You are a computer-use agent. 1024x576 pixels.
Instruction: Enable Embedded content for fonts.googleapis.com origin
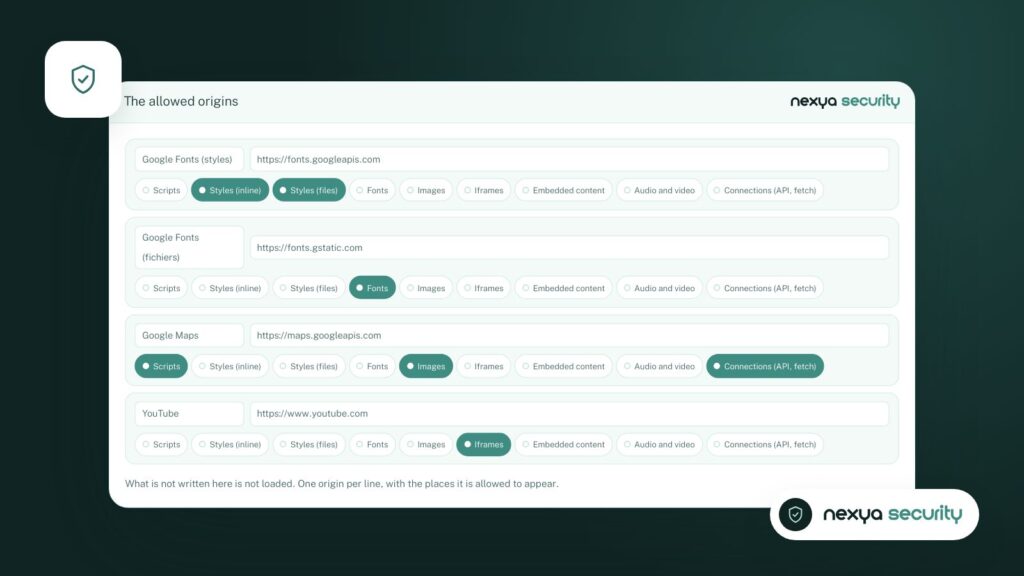point(564,190)
